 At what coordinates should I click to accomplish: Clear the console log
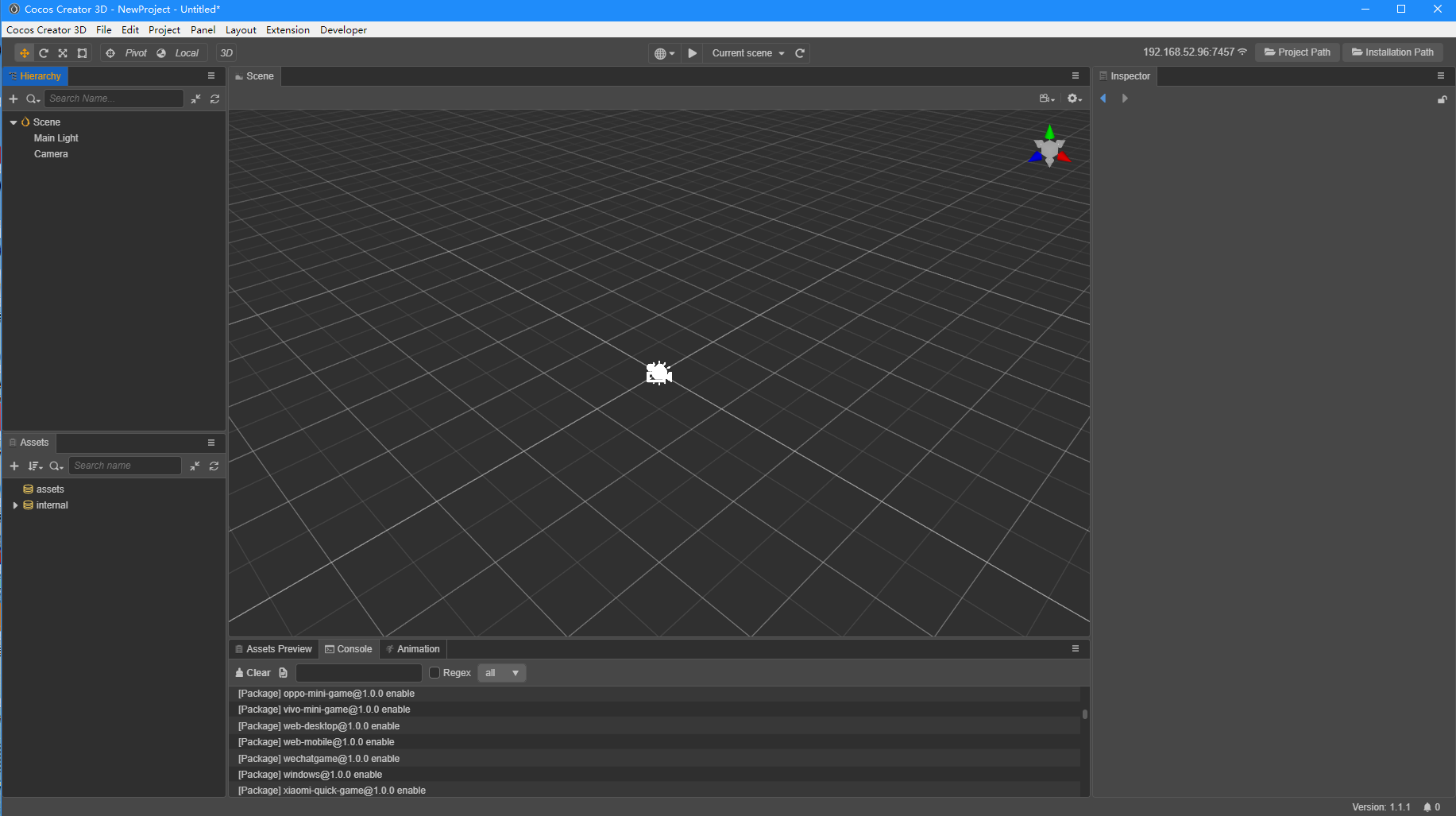[253, 673]
